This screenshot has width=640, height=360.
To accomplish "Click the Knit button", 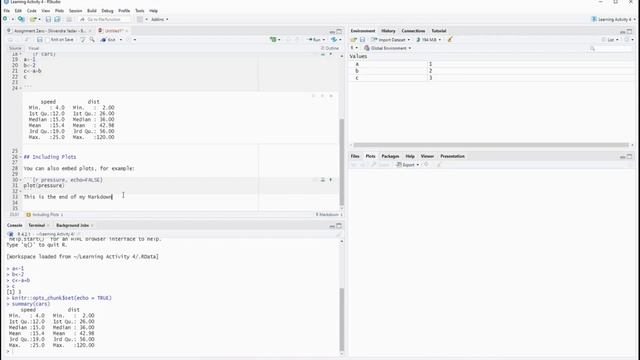I will [108, 40].
